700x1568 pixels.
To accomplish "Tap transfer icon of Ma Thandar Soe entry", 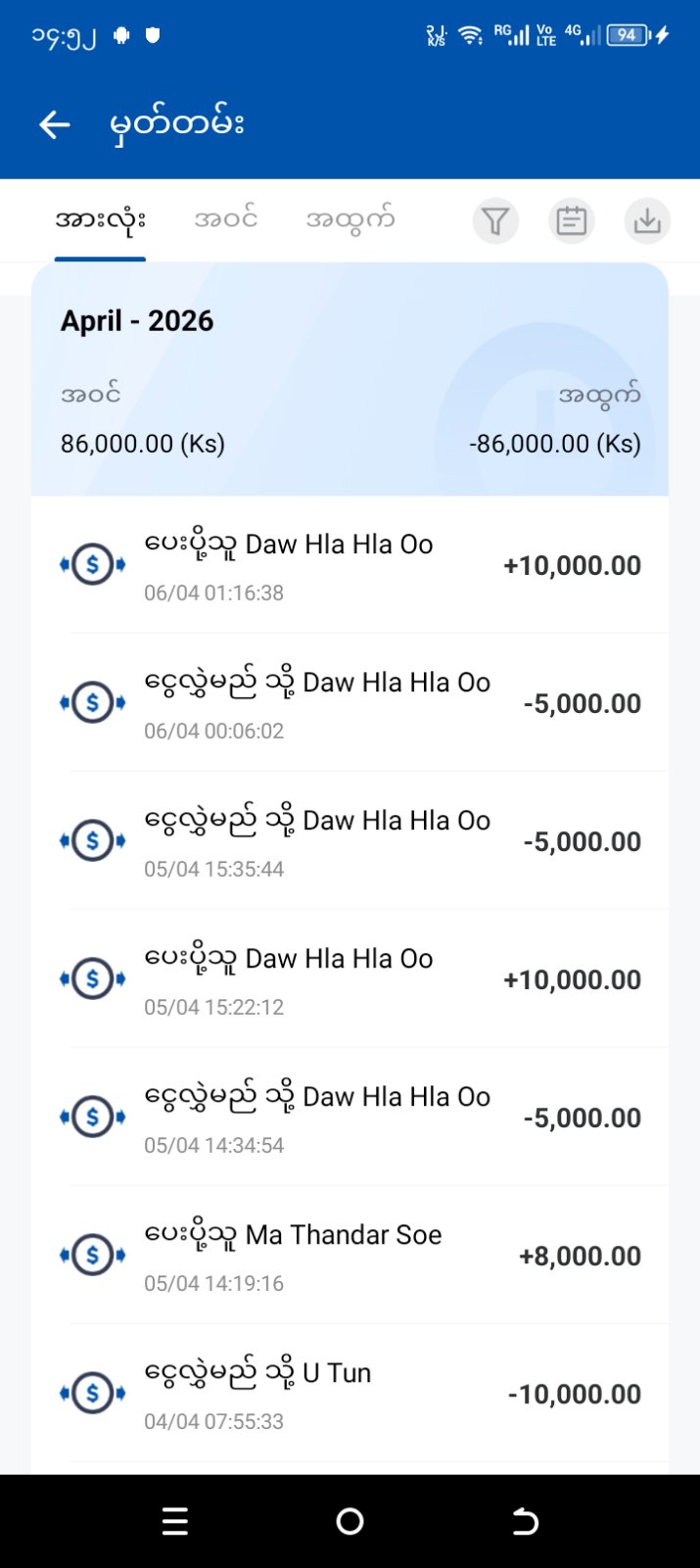I will (x=93, y=1256).
